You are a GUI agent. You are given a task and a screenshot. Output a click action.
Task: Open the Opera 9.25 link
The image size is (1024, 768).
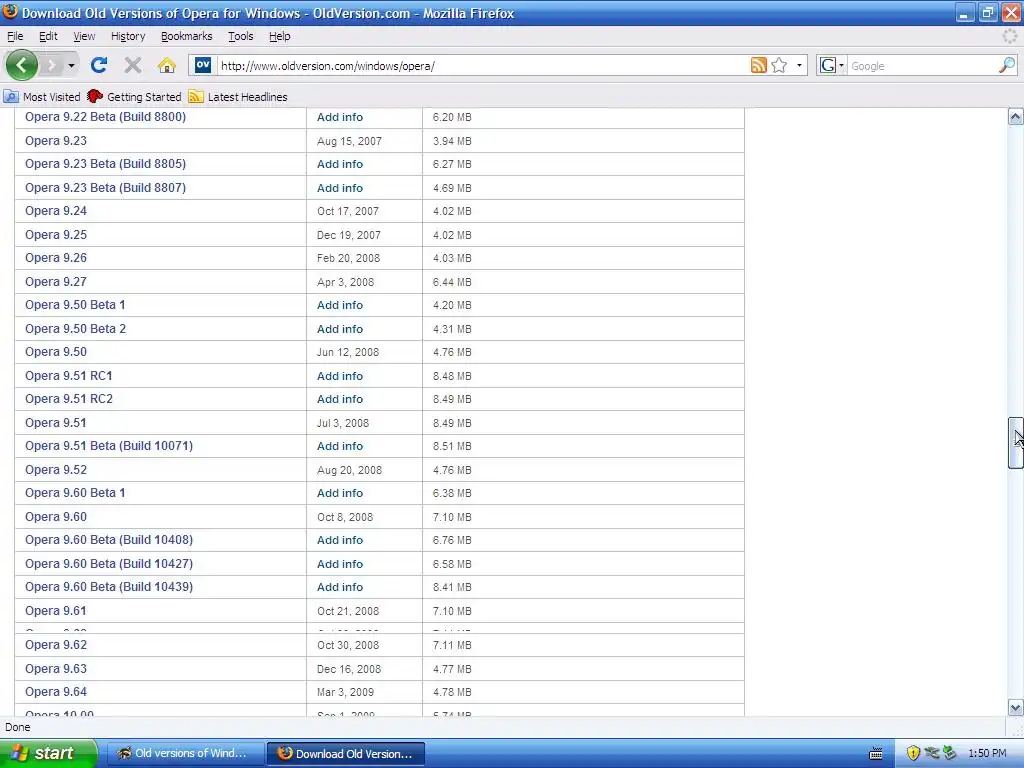pyautogui.click(x=56, y=235)
